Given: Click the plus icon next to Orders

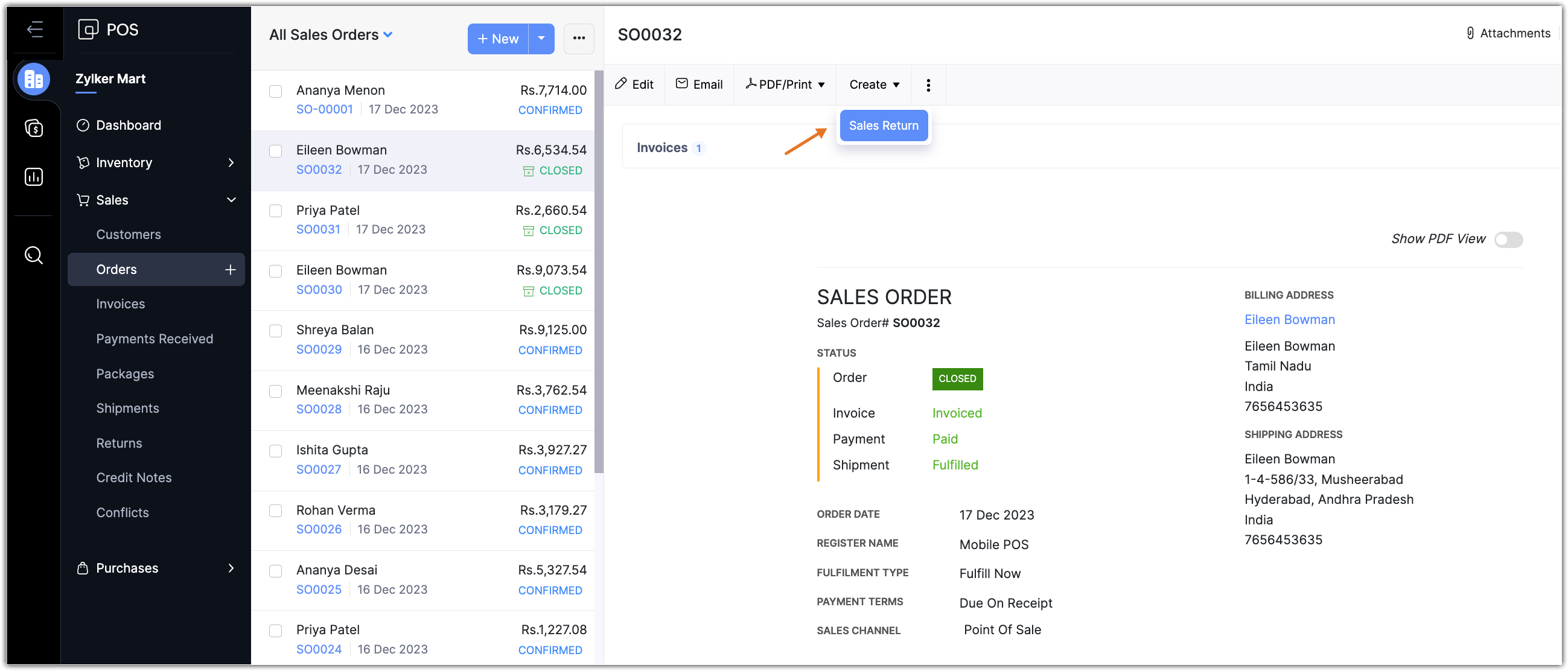Looking at the screenshot, I should (230, 270).
